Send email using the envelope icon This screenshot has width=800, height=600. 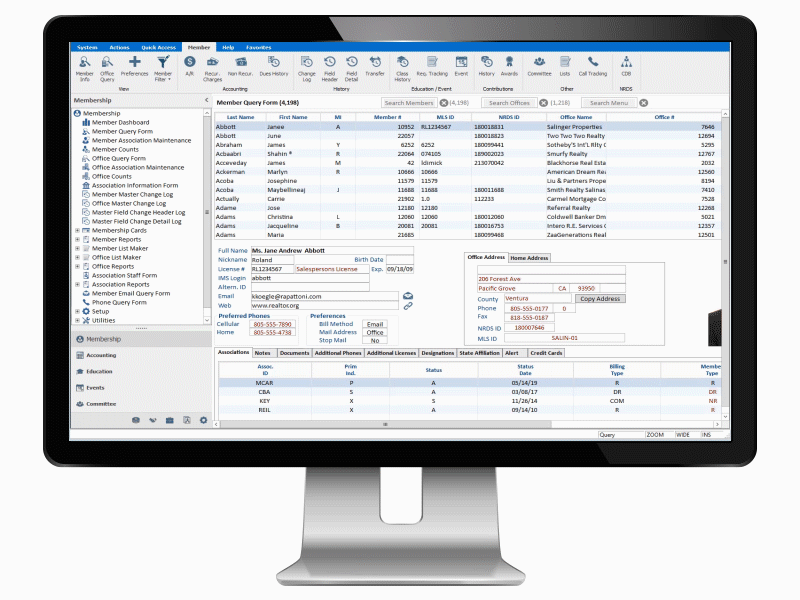click(408, 296)
